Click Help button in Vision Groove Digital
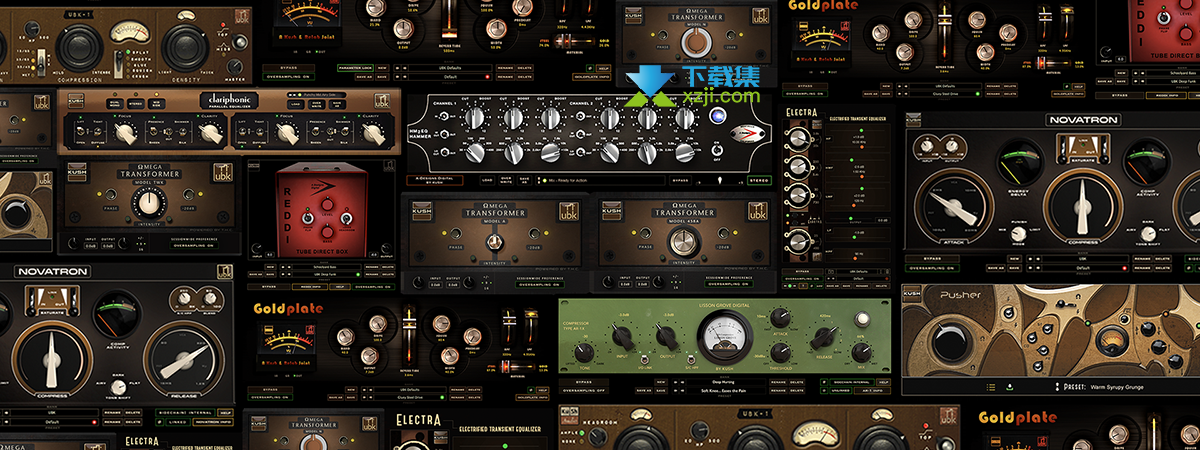This screenshot has width=1200, height=450. [x=883, y=382]
